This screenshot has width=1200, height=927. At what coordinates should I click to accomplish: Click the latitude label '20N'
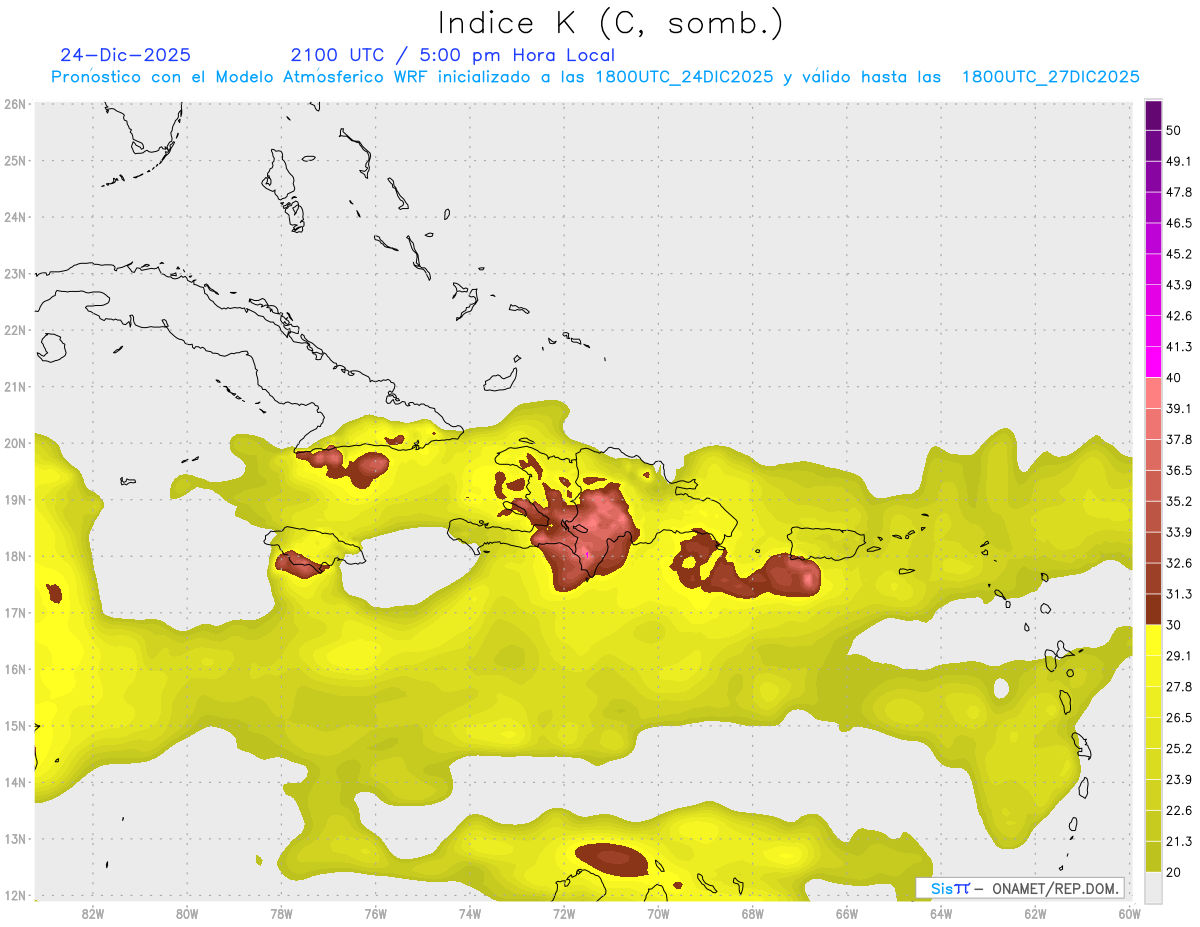[x=15, y=443]
